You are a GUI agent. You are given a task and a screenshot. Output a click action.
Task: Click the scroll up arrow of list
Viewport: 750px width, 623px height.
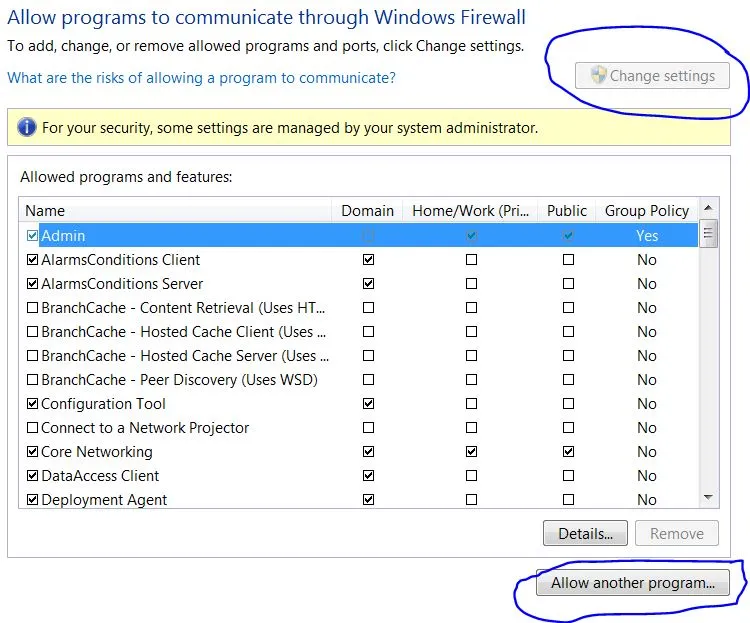coord(708,208)
